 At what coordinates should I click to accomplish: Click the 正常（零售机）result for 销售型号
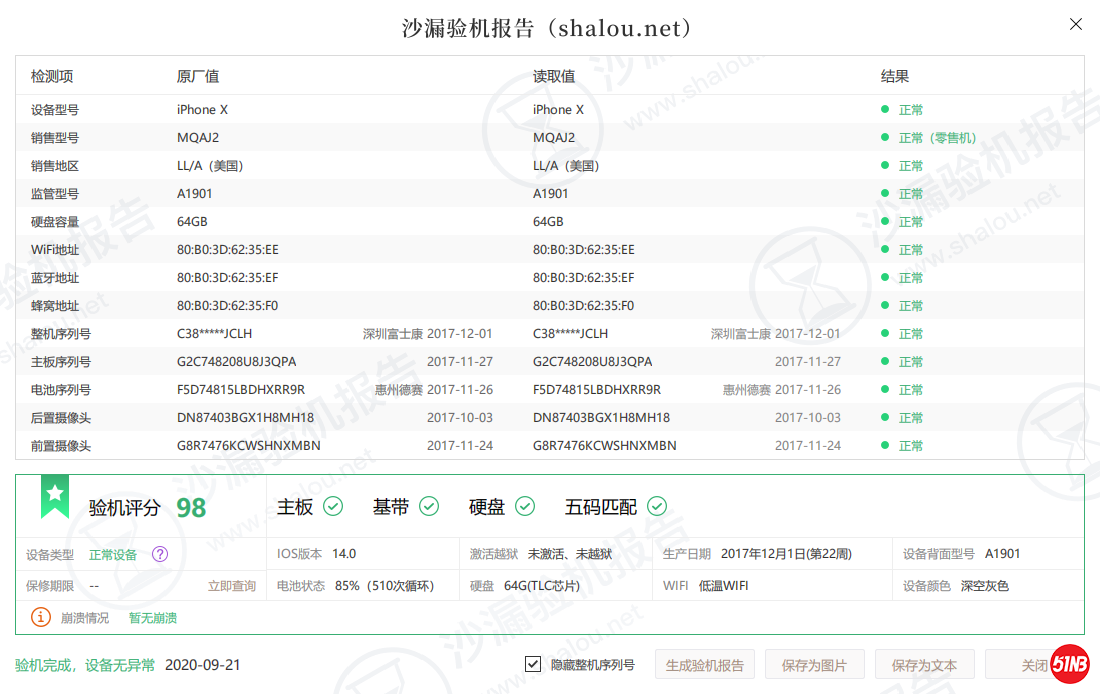(x=937, y=138)
